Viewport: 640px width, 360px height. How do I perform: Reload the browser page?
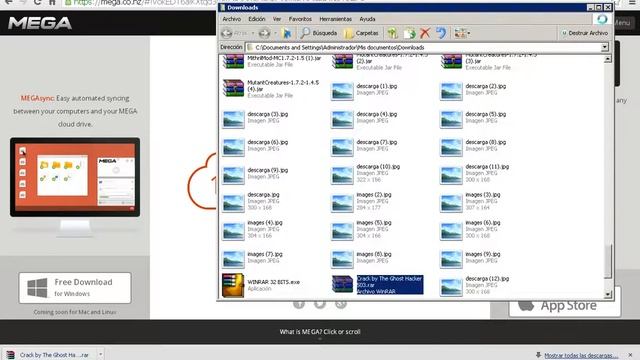coord(37,2)
